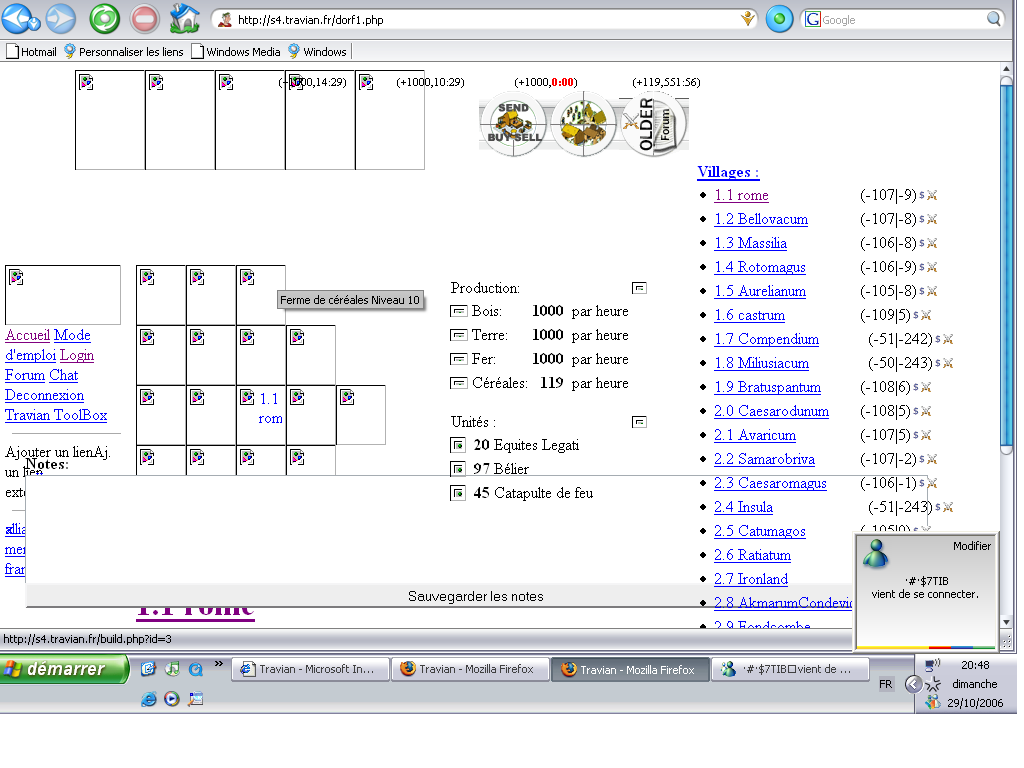Click the Bois resource icon

point(458,312)
